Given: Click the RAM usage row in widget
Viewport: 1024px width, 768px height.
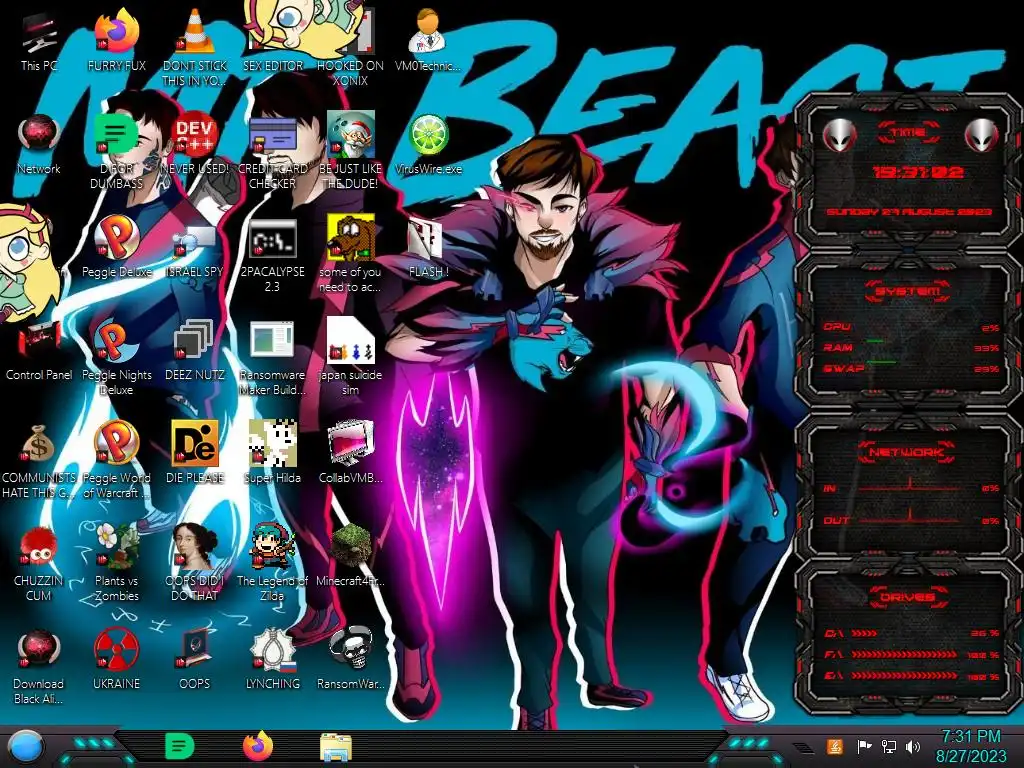Looking at the screenshot, I should click(x=912, y=347).
